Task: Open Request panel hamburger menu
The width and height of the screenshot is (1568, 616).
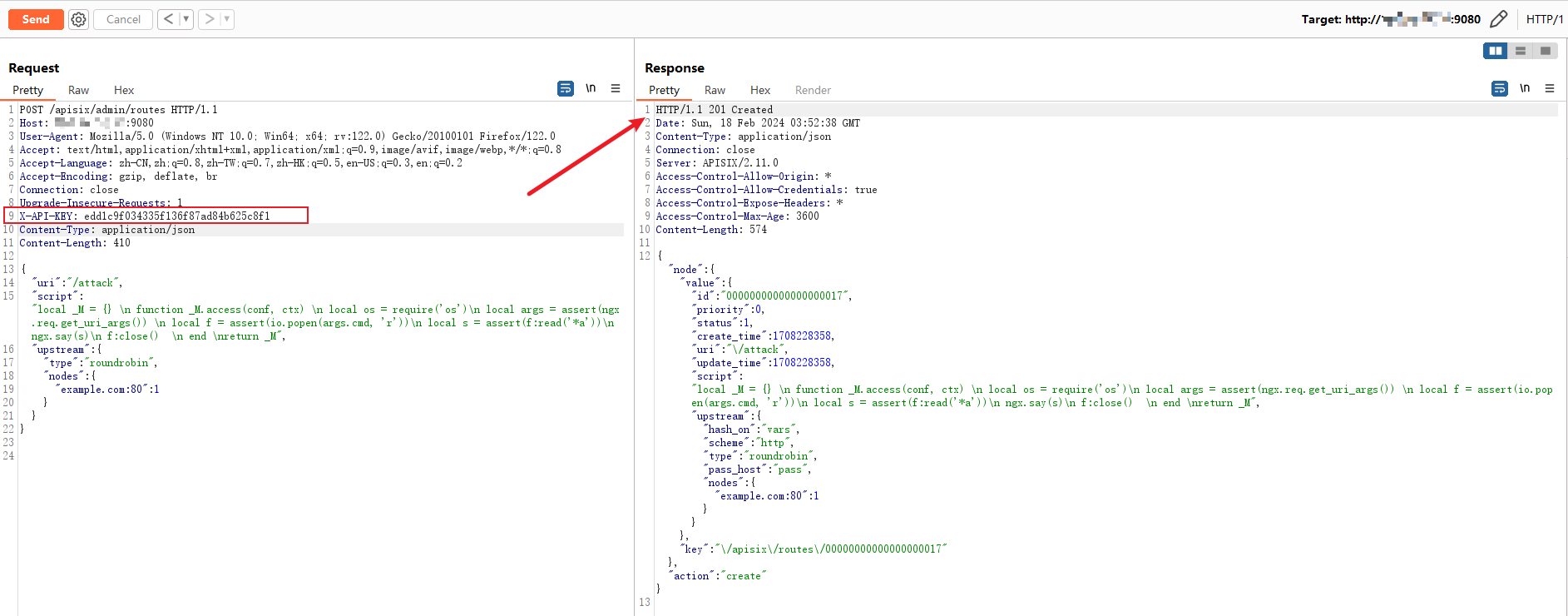Action: (x=616, y=88)
